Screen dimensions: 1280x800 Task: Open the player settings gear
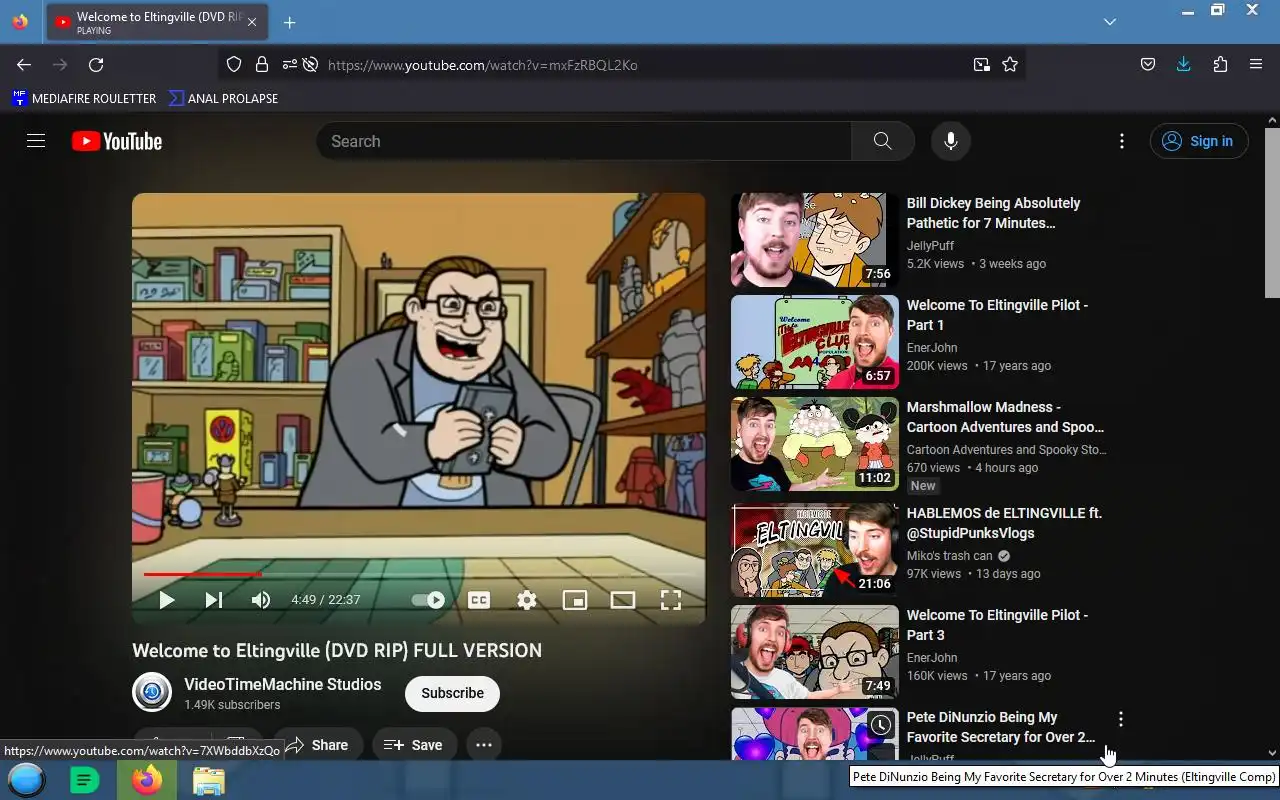point(527,600)
